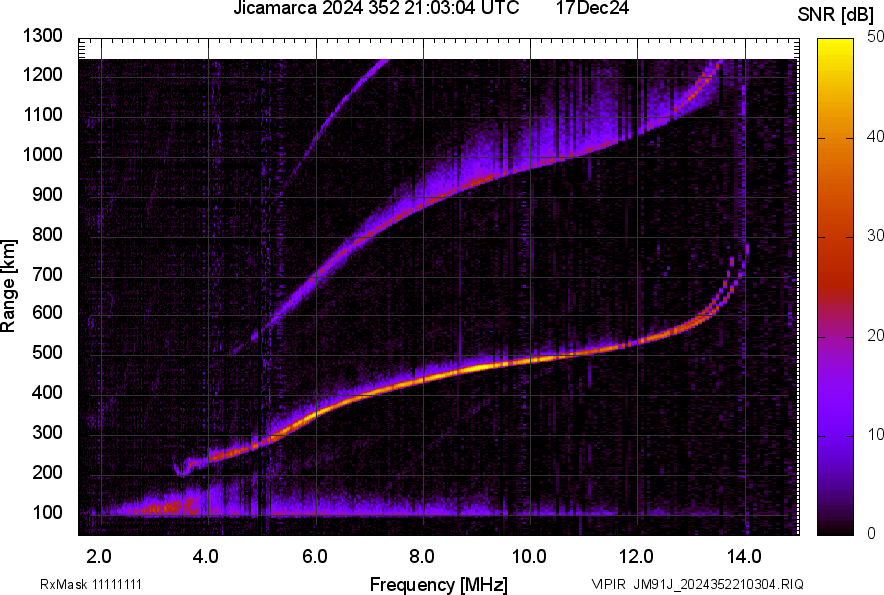Click the frequency tick label "14.0"
Screen dimensions: 884x595
(744, 557)
